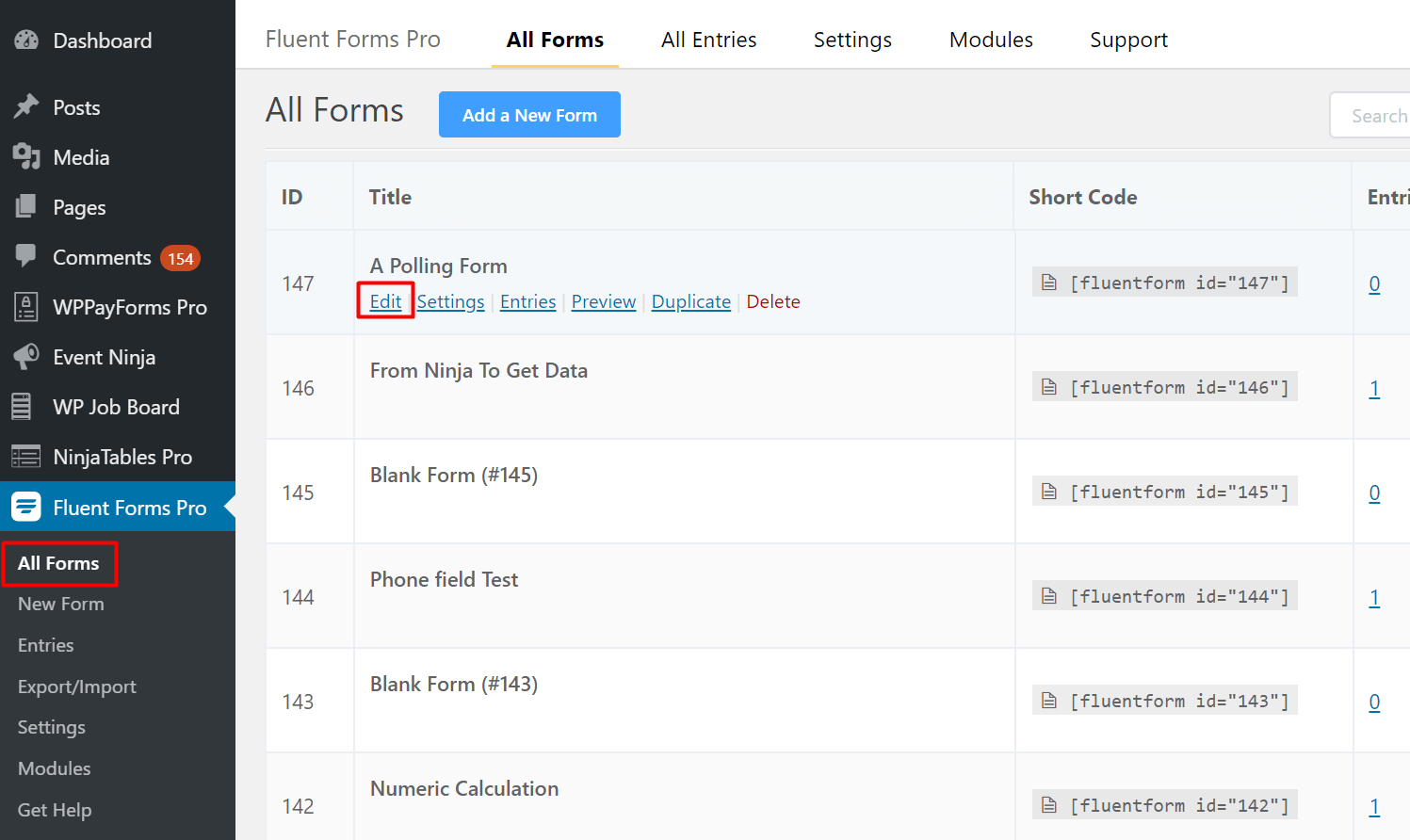Click title 'Phone field Test'

pyautogui.click(x=444, y=579)
